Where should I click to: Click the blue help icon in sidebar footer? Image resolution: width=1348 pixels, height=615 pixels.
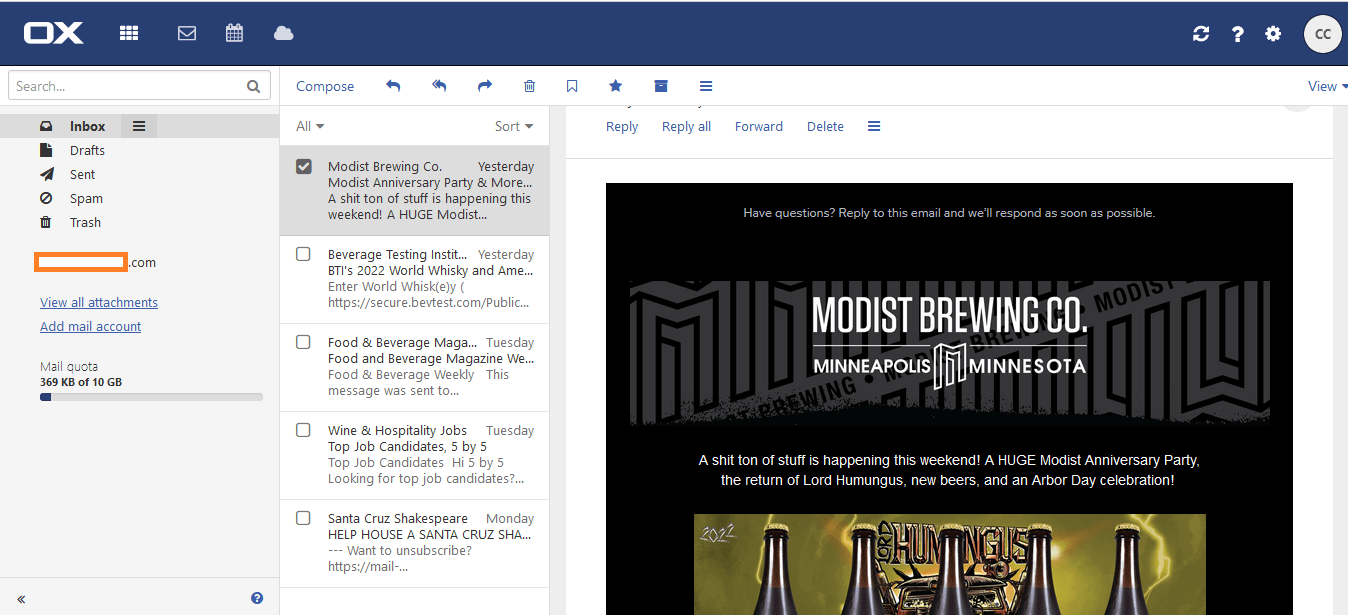[x=257, y=598]
